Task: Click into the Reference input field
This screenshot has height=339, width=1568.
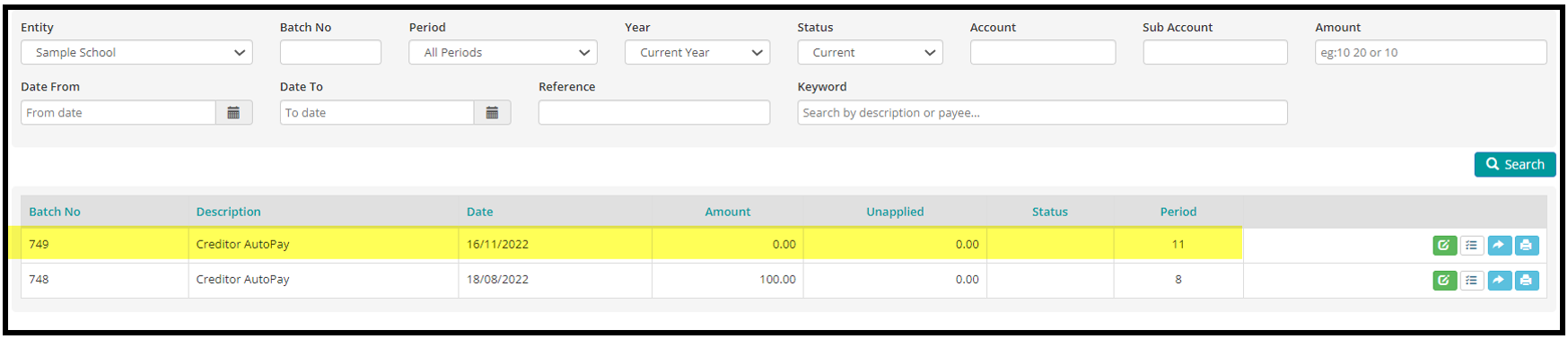Action: (654, 113)
